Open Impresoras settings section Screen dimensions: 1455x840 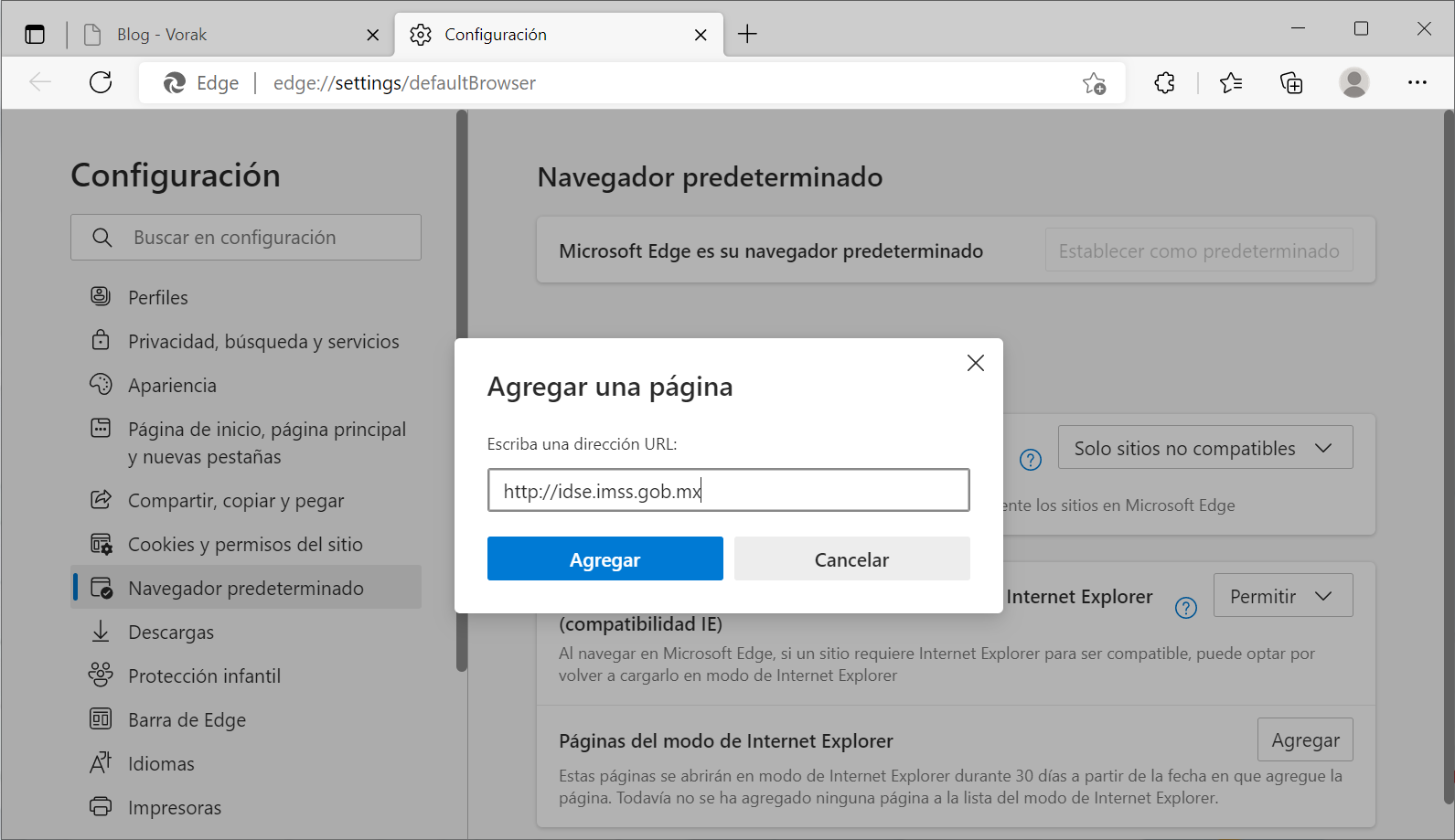point(246,807)
